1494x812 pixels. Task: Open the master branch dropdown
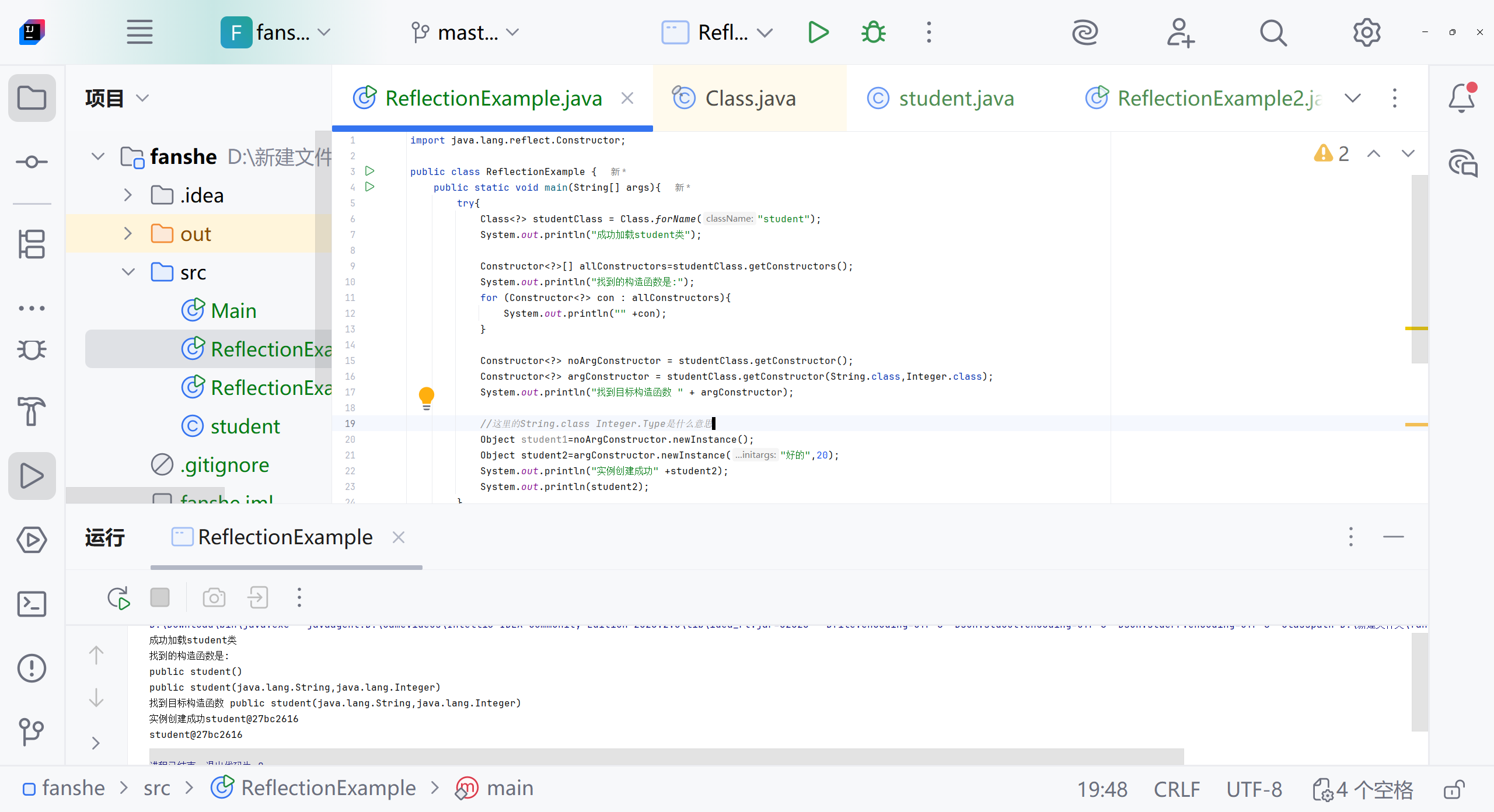pos(465,32)
